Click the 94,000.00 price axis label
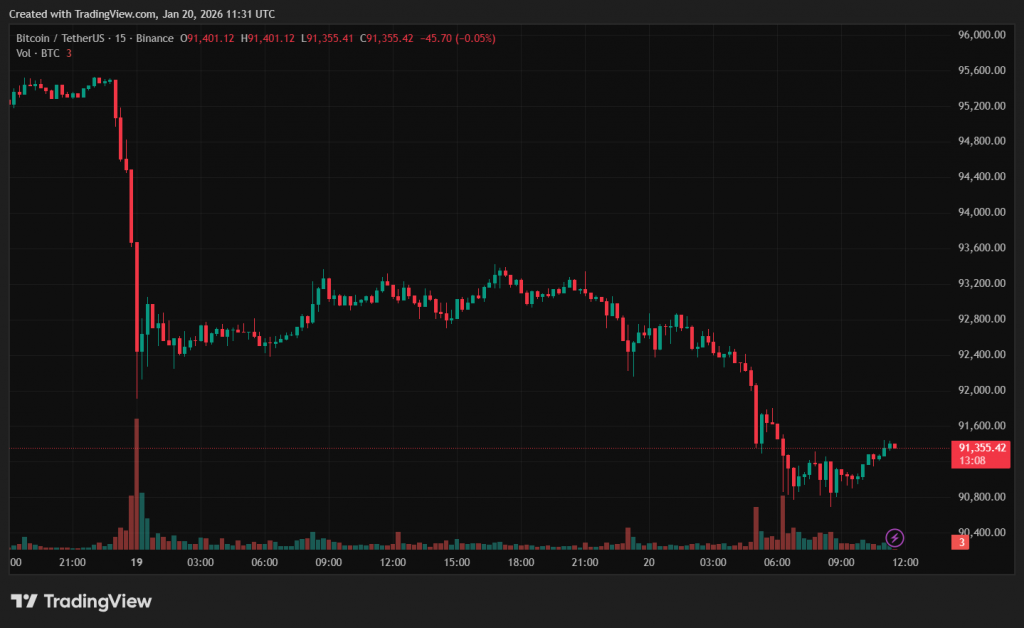 pyautogui.click(x=981, y=212)
